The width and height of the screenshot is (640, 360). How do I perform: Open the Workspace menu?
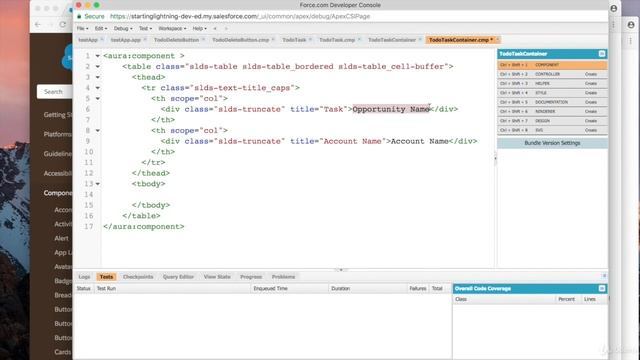pyautogui.click(x=172, y=29)
